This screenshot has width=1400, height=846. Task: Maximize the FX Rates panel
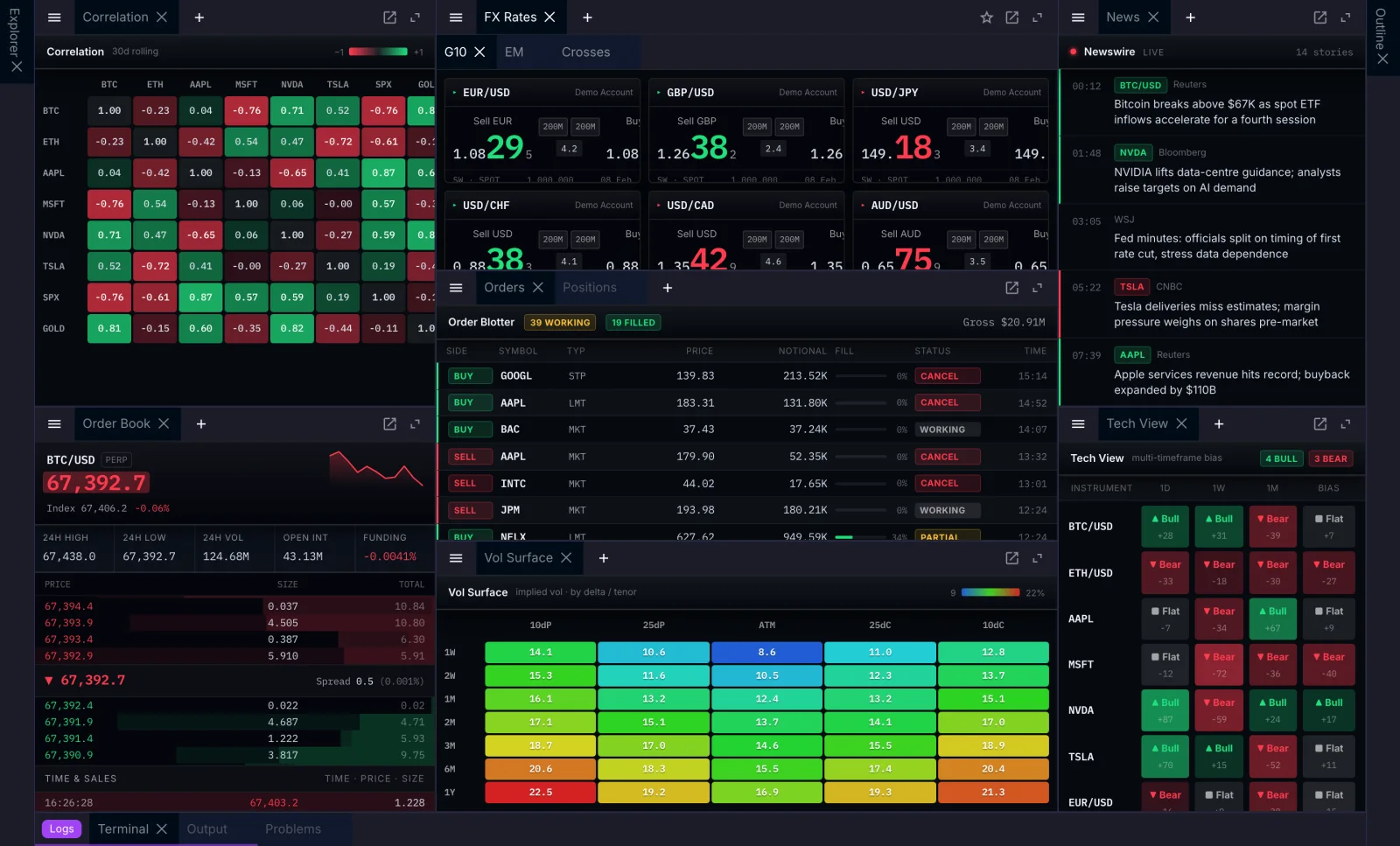click(1038, 17)
